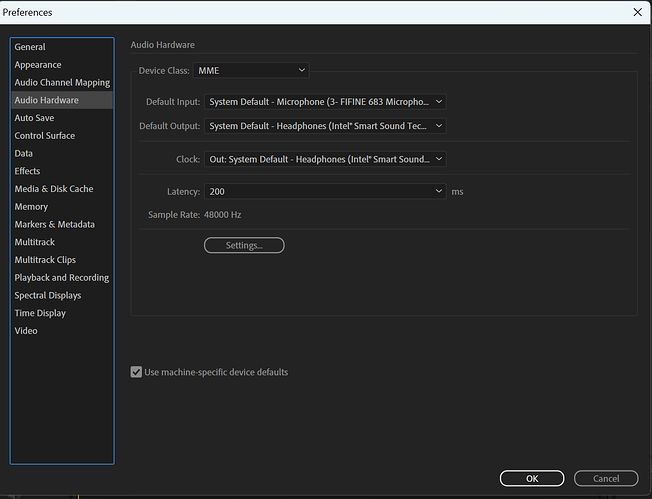This screenshot has width=652, height=499.
Task: Open Audio Channel Mapping preferences
Action: [x=62, y=82]
